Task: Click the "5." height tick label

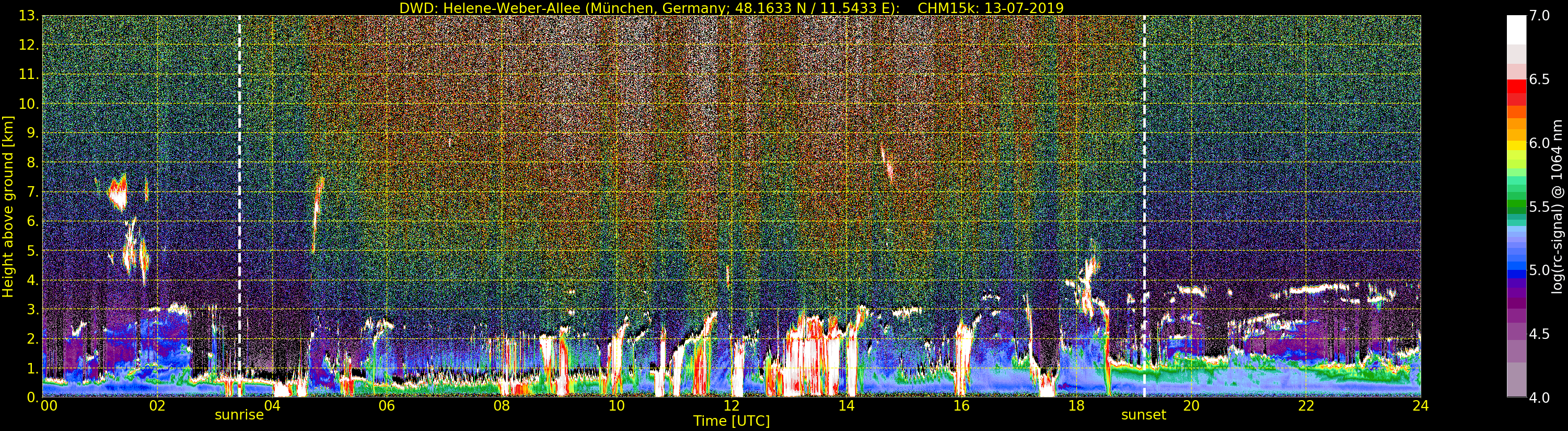Action: click(x=32, y=251)
